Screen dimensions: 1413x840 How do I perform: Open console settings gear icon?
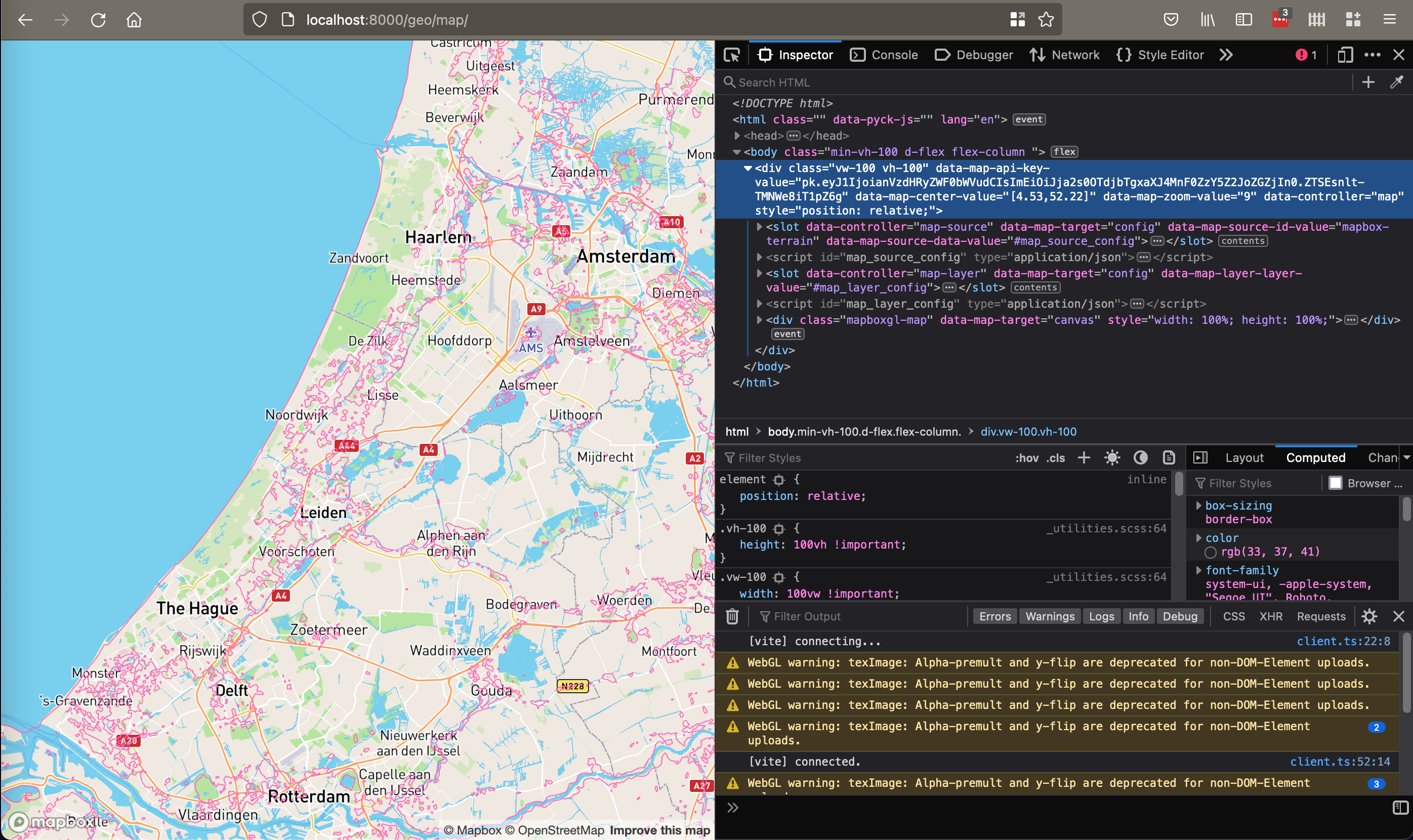click(x=1369, y=616)
